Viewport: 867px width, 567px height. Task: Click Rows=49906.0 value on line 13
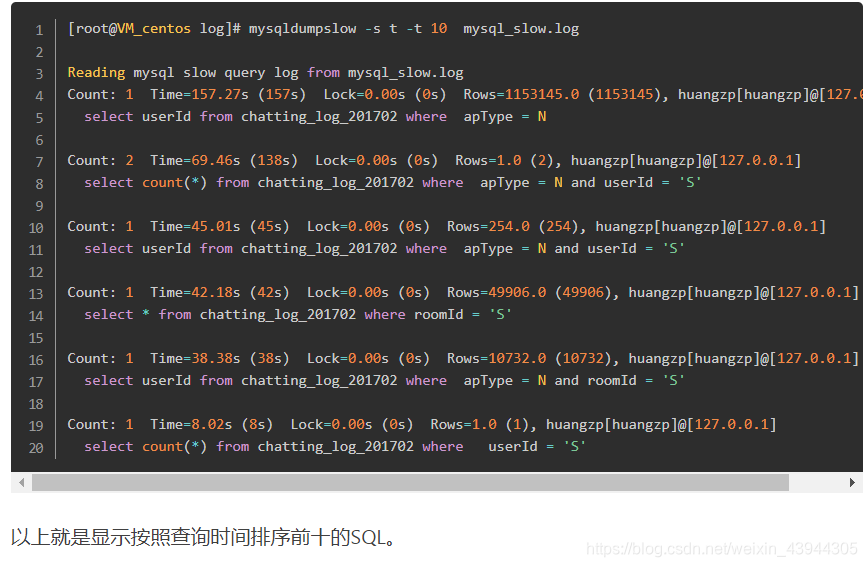click(x=497, y=293)
